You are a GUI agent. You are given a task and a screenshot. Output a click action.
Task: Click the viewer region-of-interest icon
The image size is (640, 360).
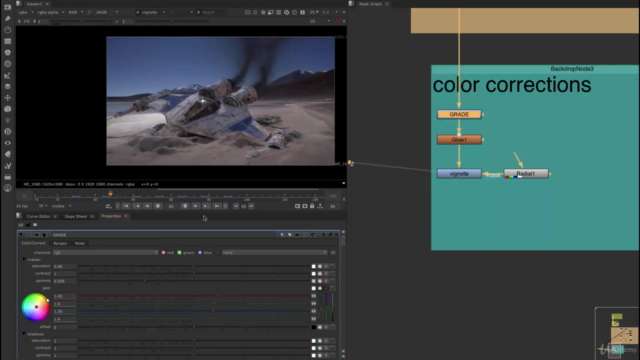click(x=271, y=12)
